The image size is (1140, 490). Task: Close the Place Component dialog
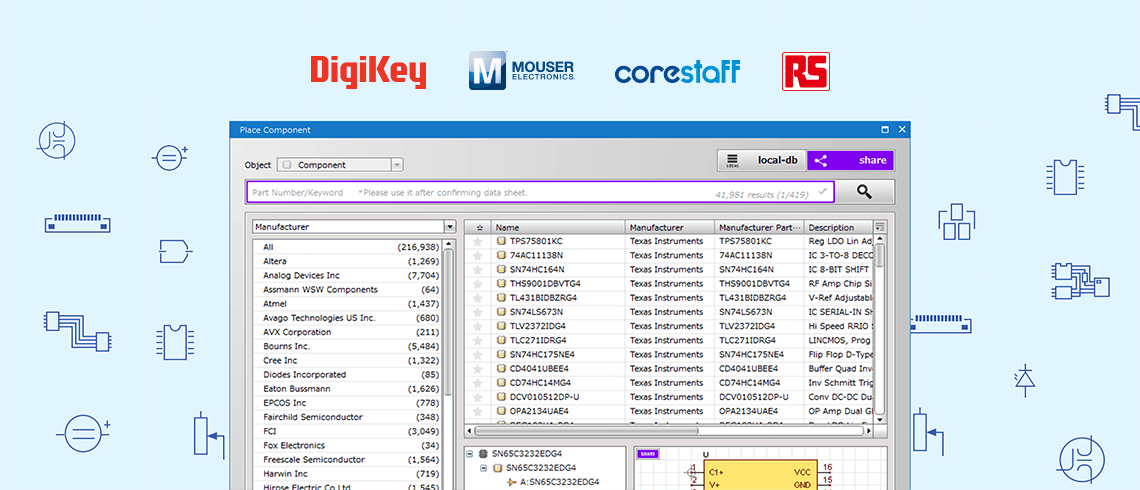coord(902,129)
